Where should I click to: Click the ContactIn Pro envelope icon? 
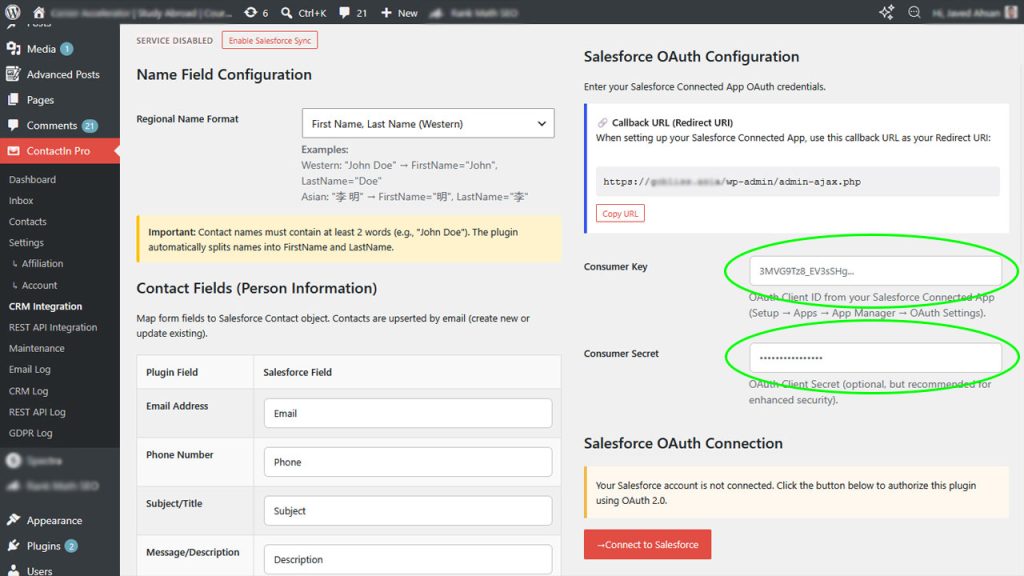pyautogui.click(x=13, y=151)
